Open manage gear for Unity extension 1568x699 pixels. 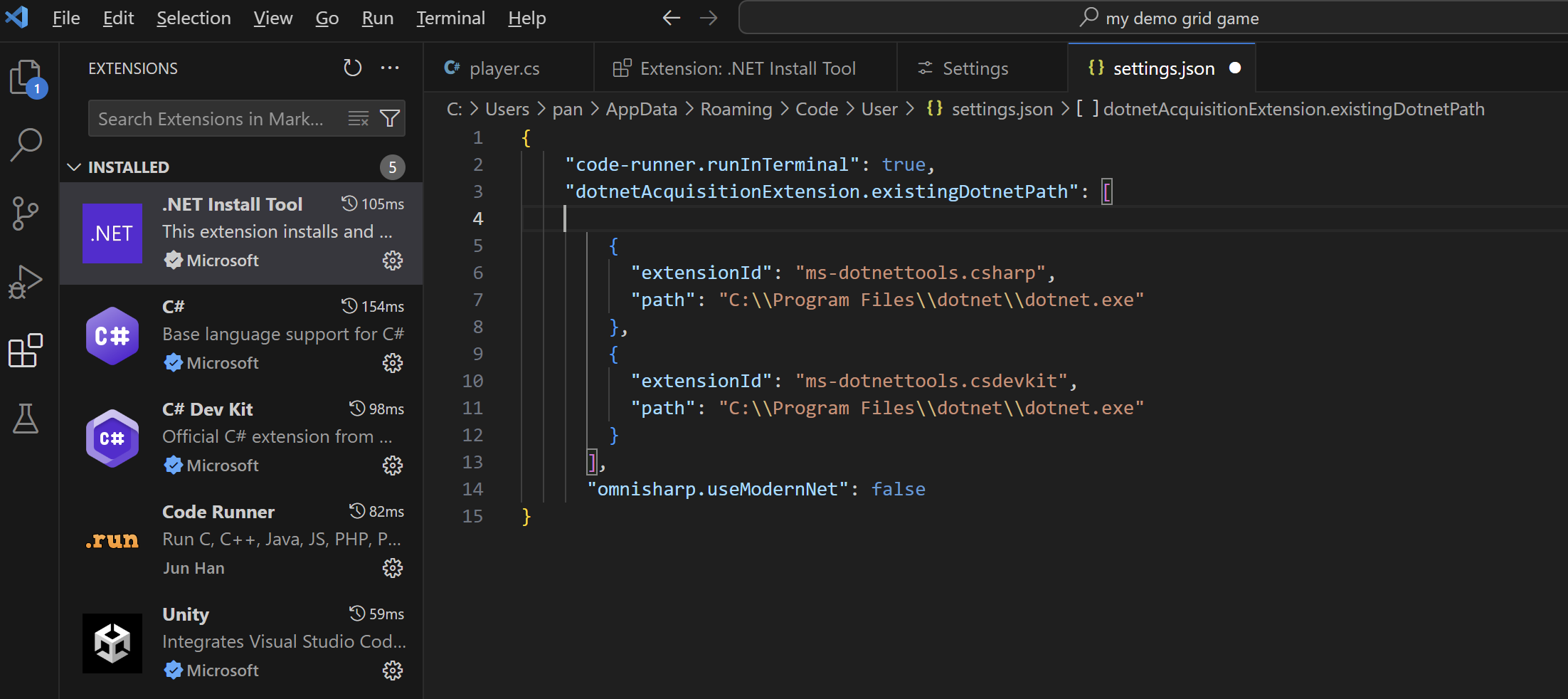pyautogui.click(x=393, y=671)
